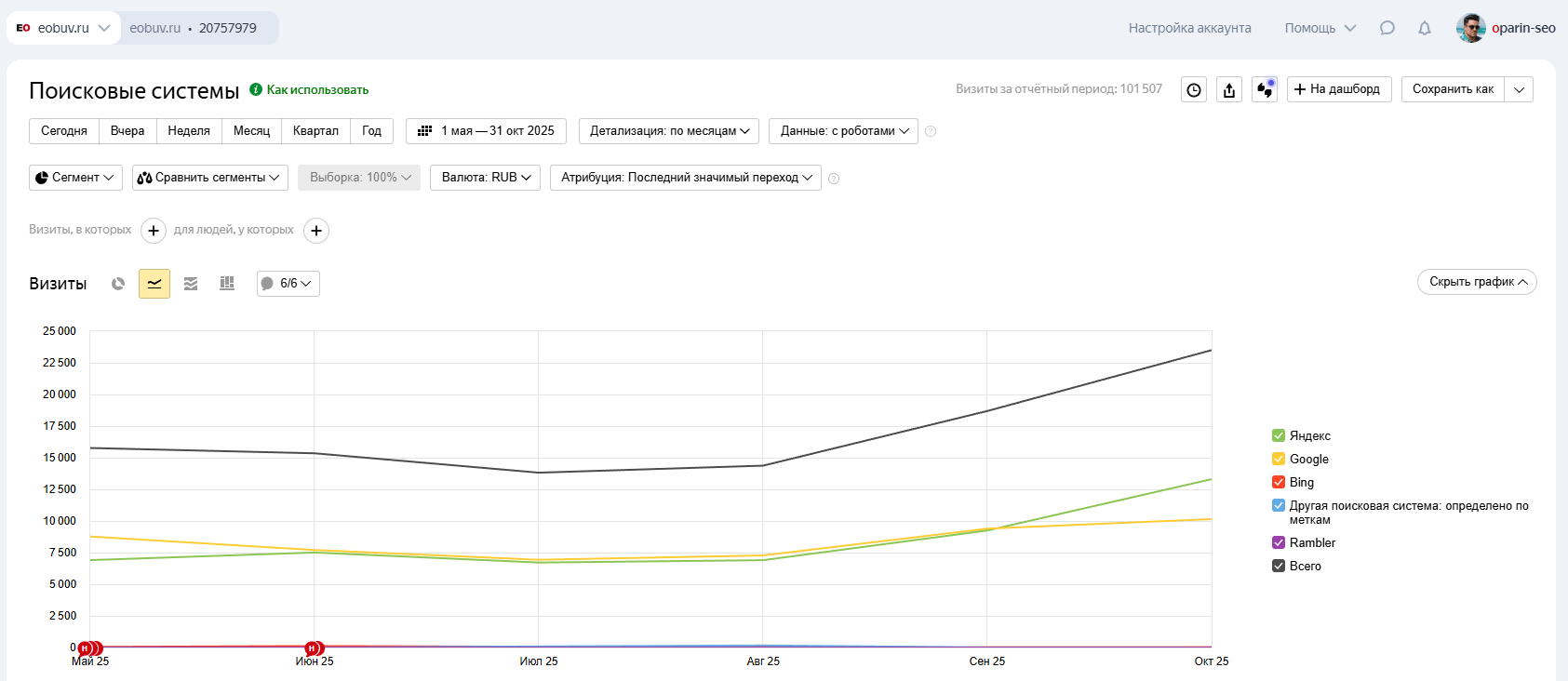
Task: Choose the stacked area chart icon
Action: tap(191, 284)
